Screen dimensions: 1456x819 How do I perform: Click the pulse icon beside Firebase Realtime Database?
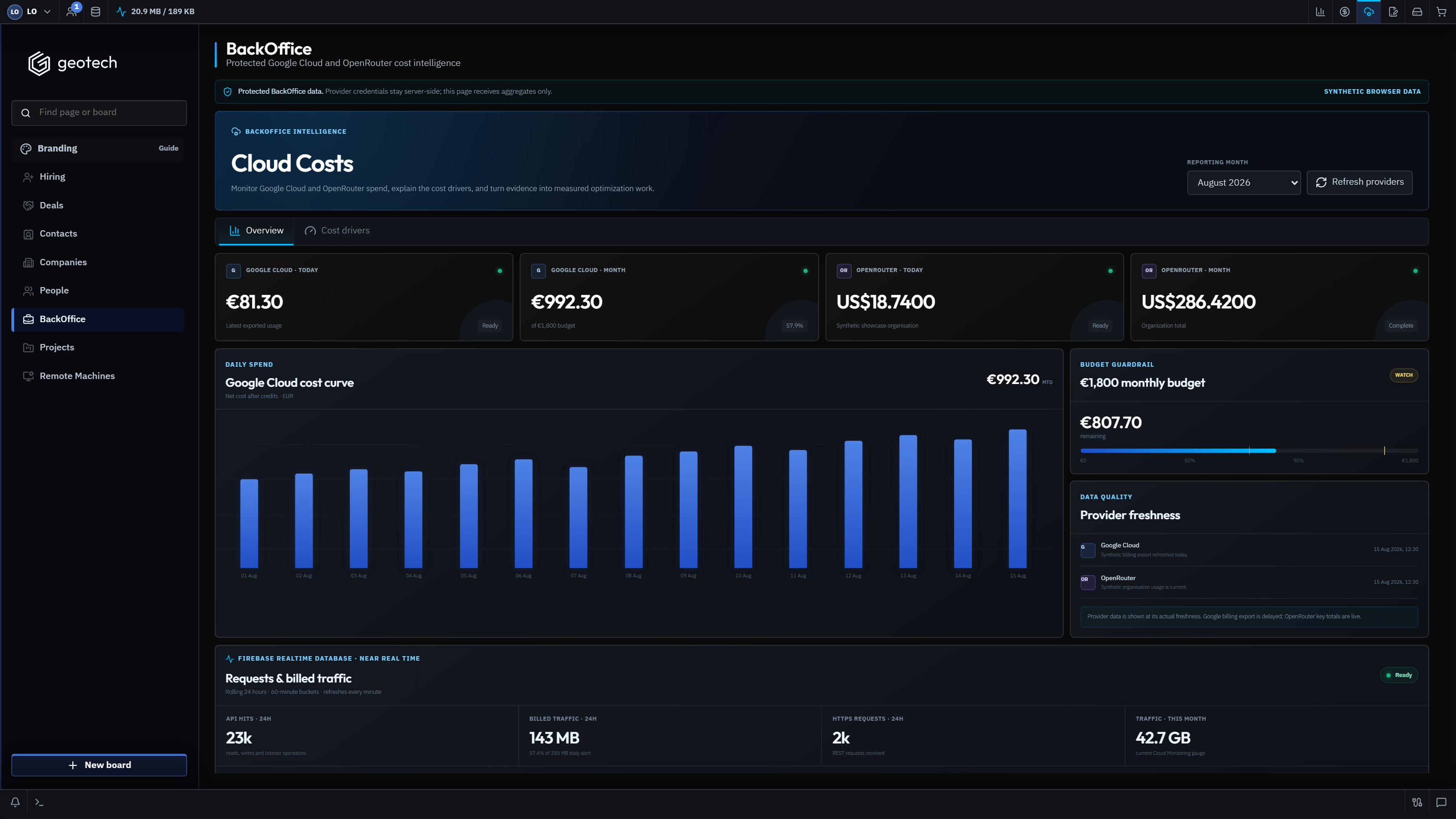pos(229,658)
